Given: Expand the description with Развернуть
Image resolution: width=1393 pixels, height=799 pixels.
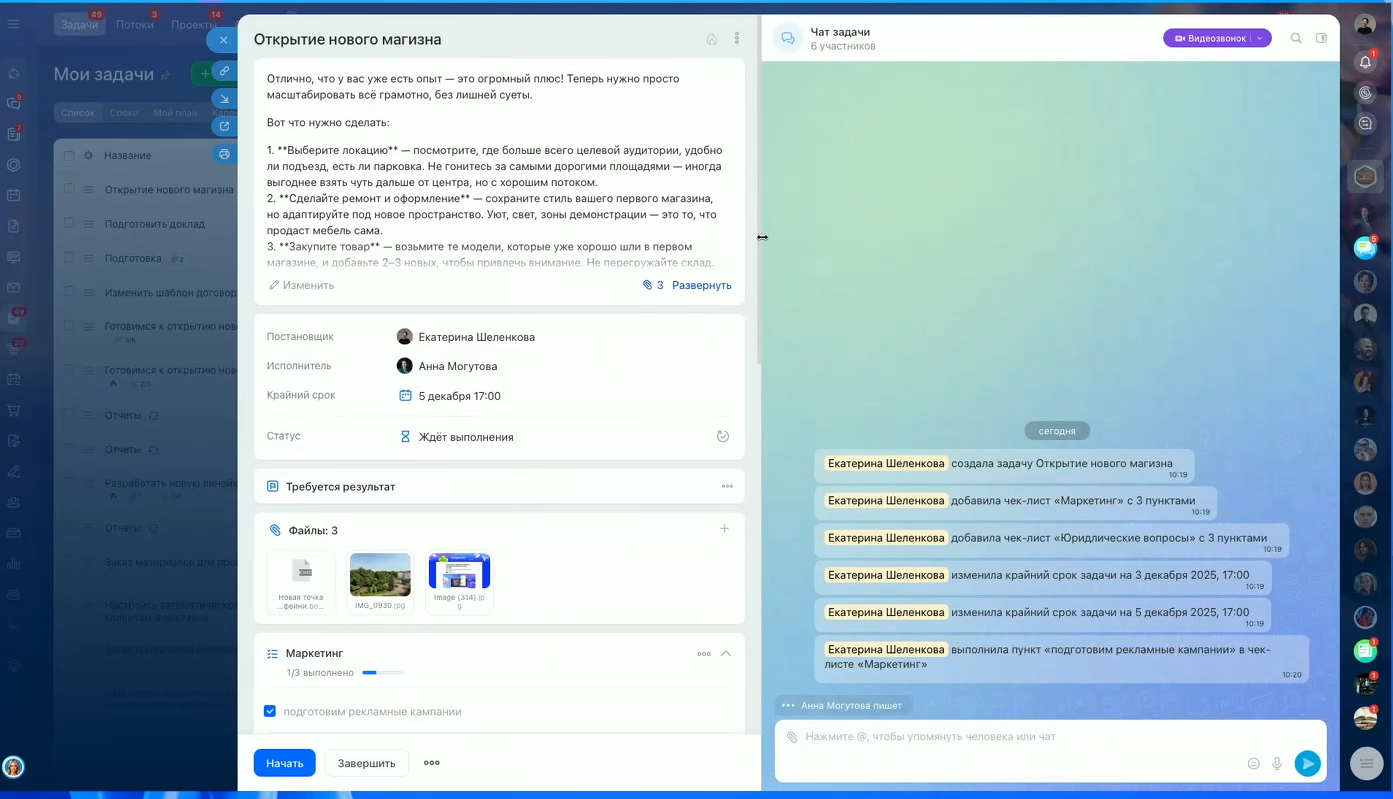Looking at the screenshot, I should pos(702,285).
